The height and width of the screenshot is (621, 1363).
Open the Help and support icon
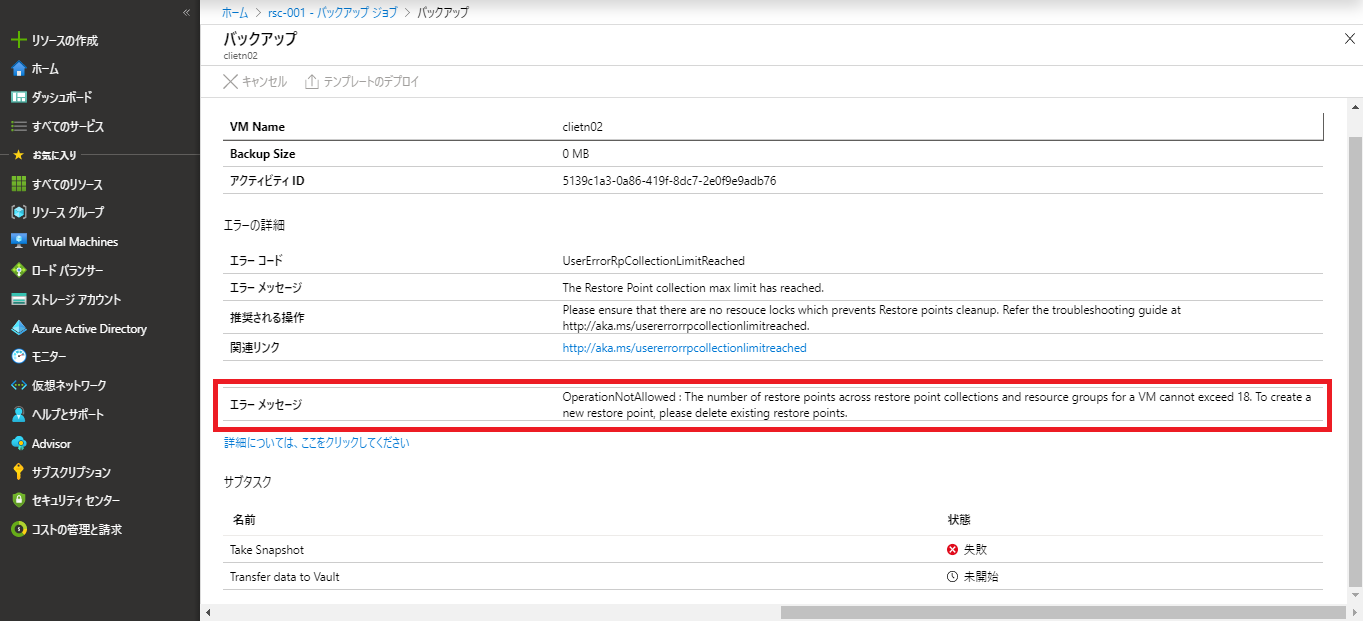[x=18, y=415]
